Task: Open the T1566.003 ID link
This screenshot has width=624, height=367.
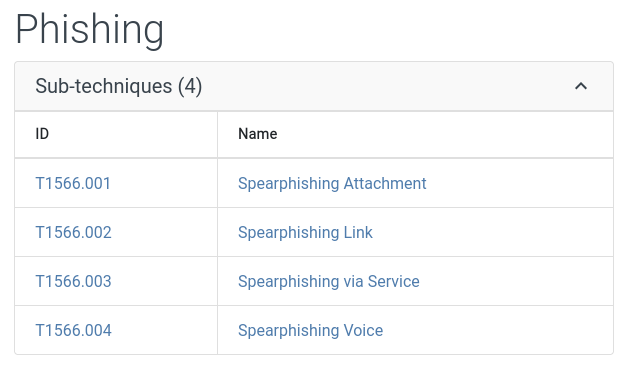Action: point(73,281)
